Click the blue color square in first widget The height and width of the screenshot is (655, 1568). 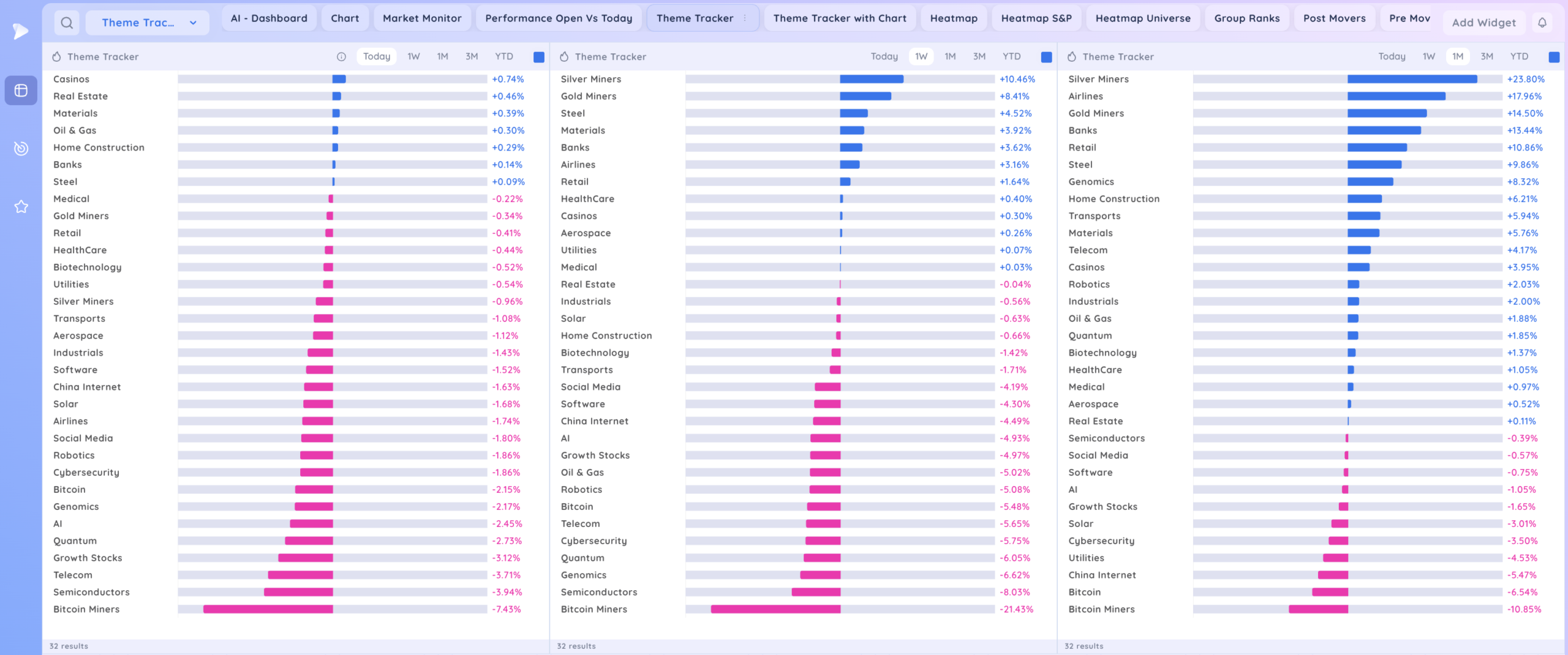[x=539, y=57]
